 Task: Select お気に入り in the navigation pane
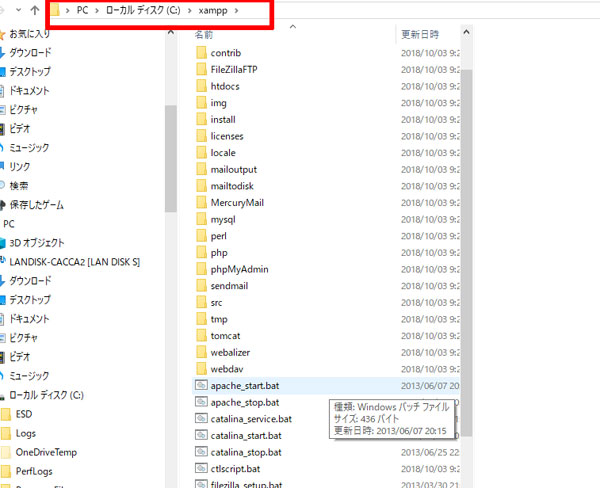29,34
